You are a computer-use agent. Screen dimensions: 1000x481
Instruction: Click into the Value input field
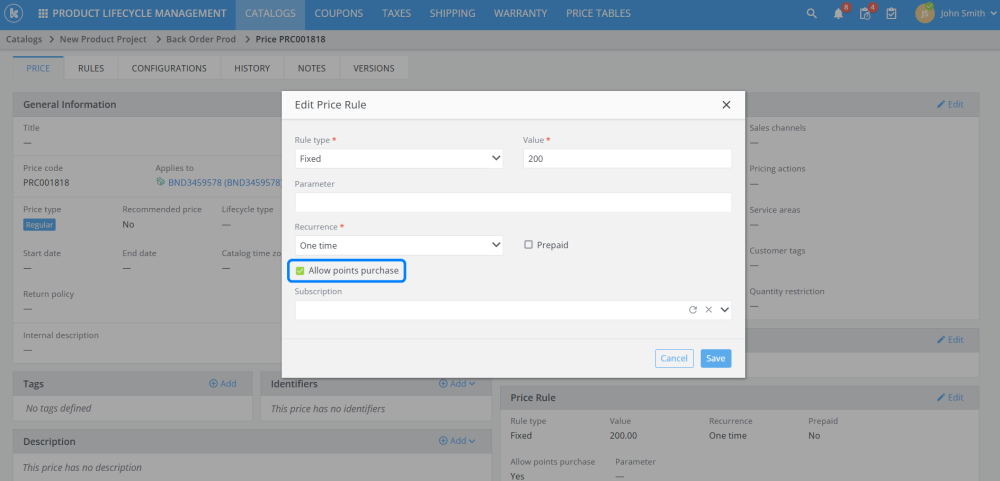[627, 158]
